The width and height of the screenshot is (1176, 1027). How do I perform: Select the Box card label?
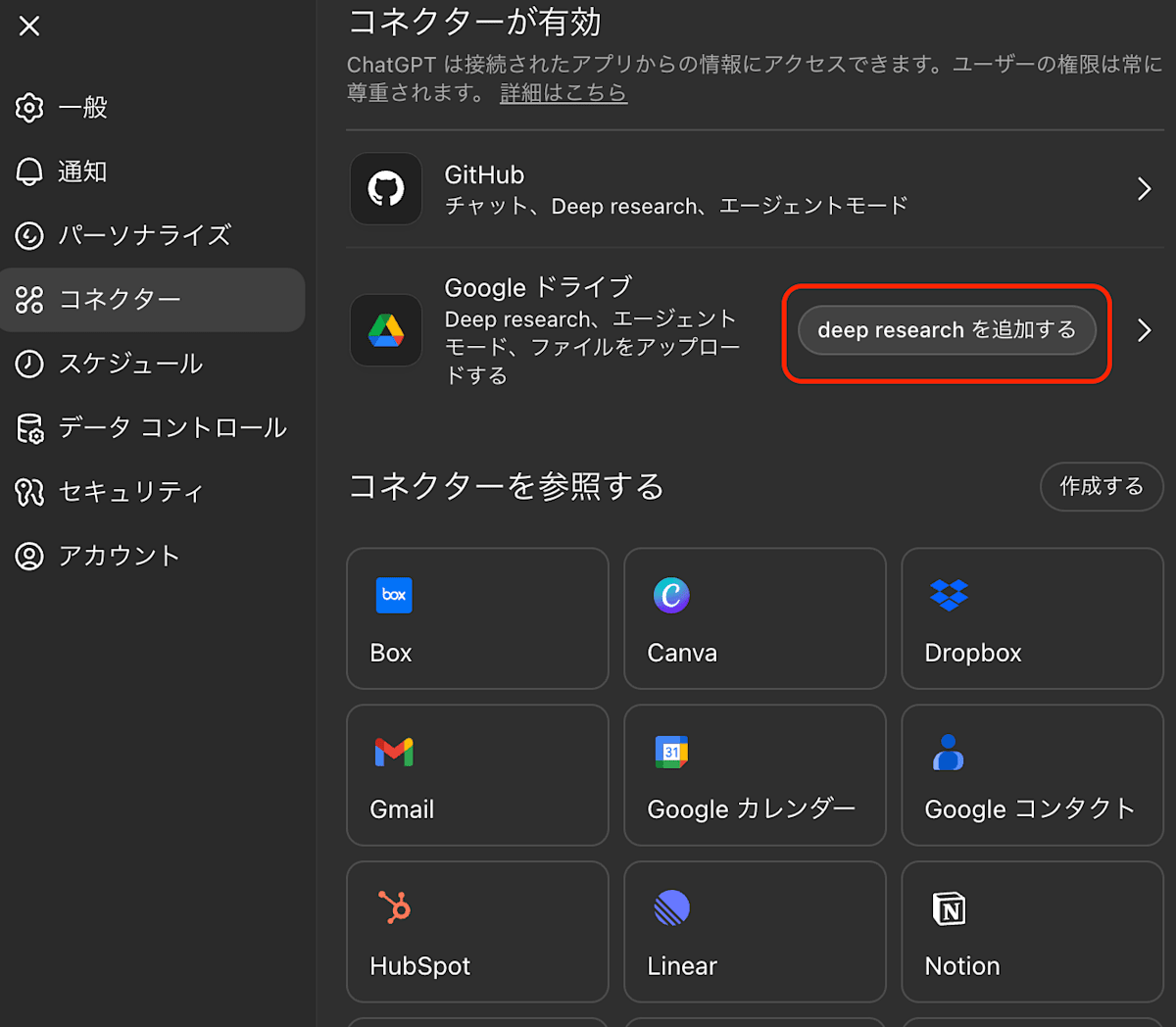[391, 653]
